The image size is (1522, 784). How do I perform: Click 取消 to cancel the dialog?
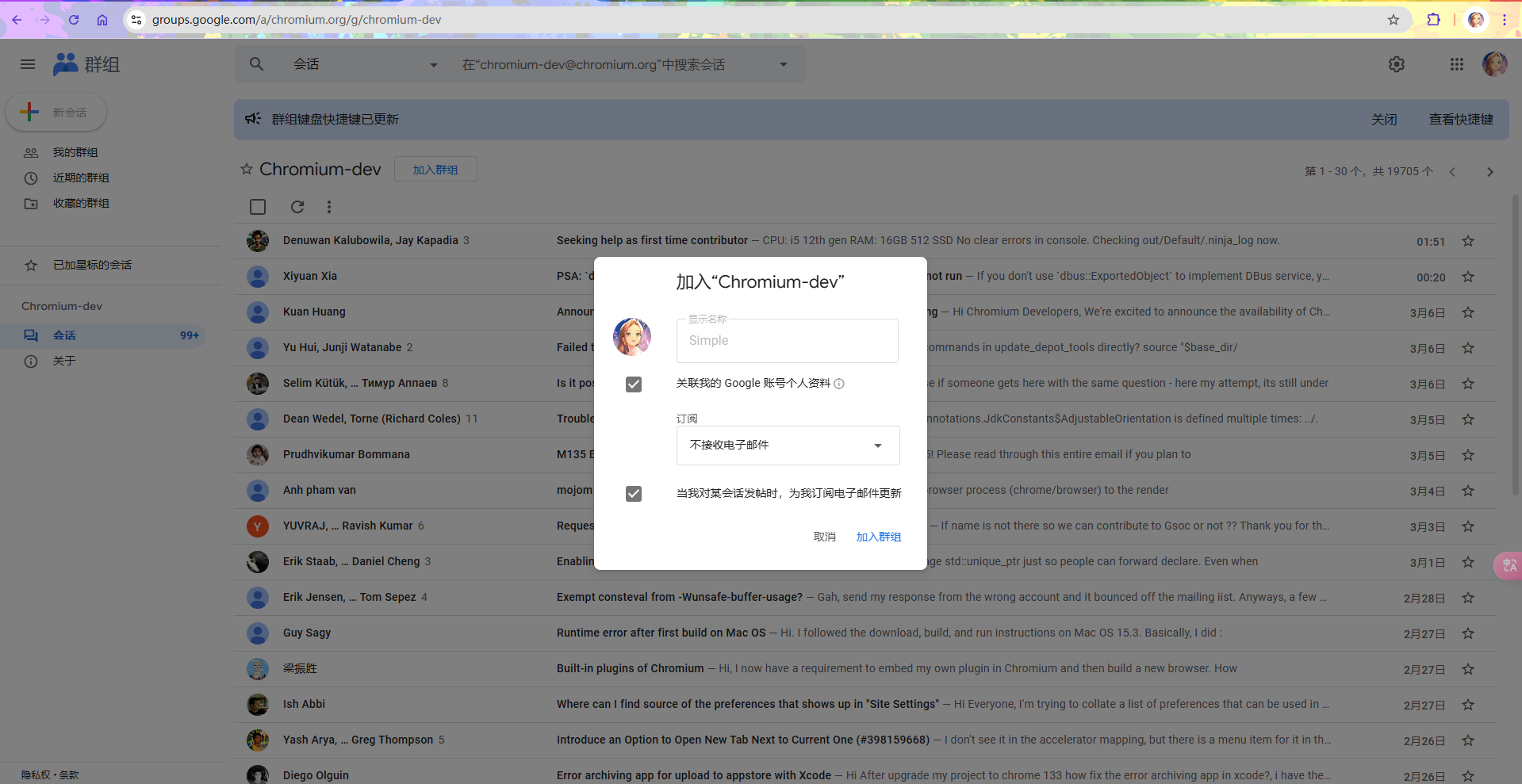(x=825, y=537)
